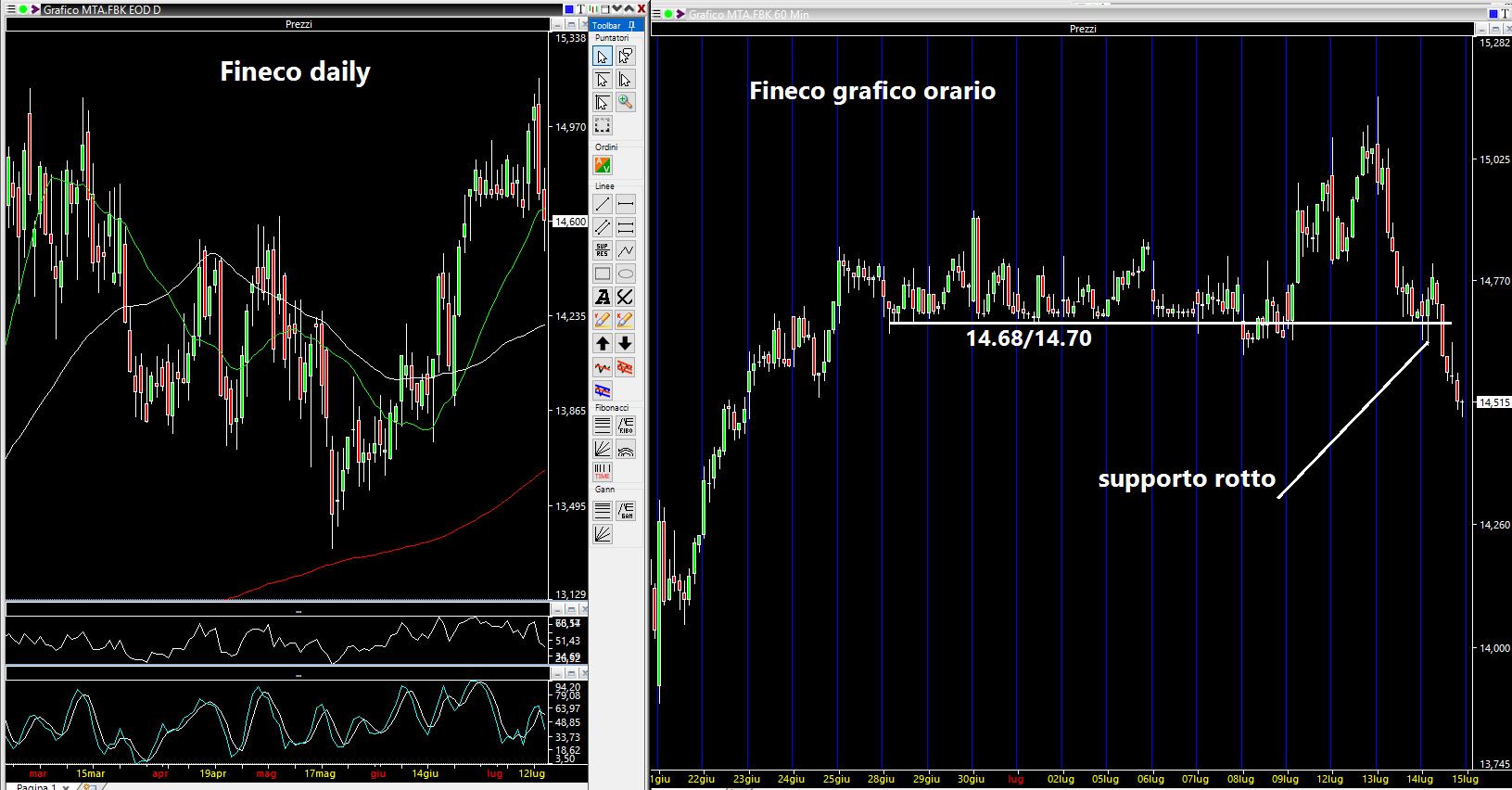Select the blue-red channel tool
This screenshot has width=1512, height=790.
(603, 390)
